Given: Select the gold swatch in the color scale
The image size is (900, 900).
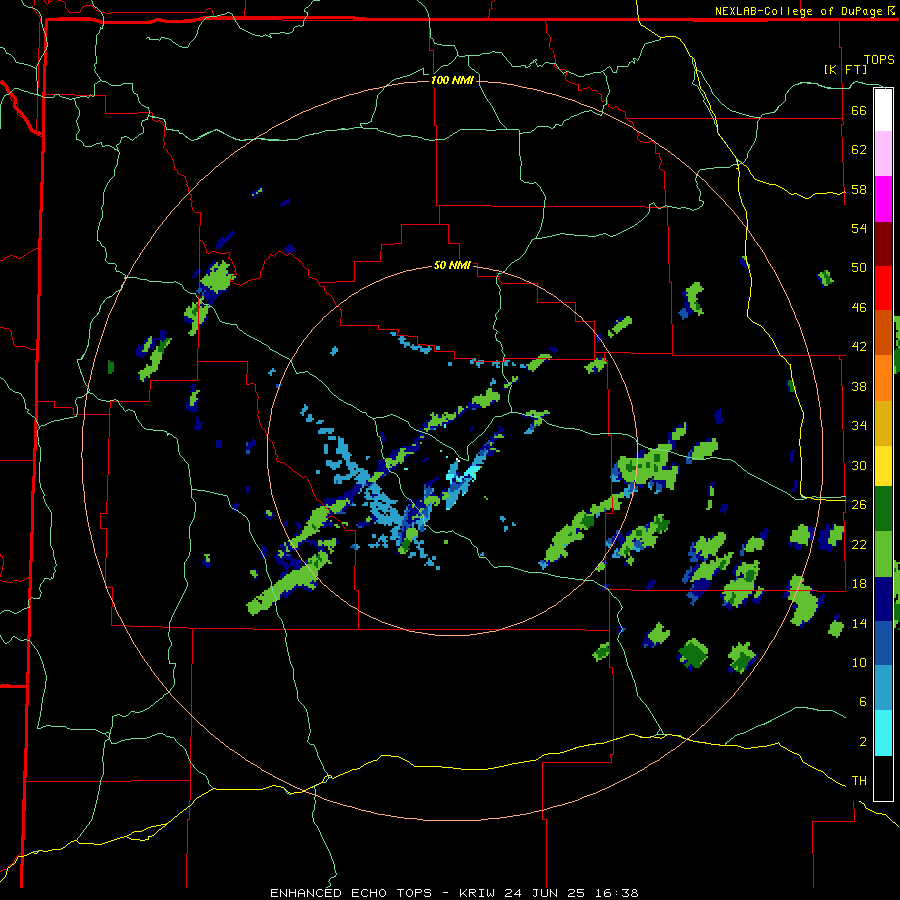Looking at the screenshot, I should [x=883, y=423].
